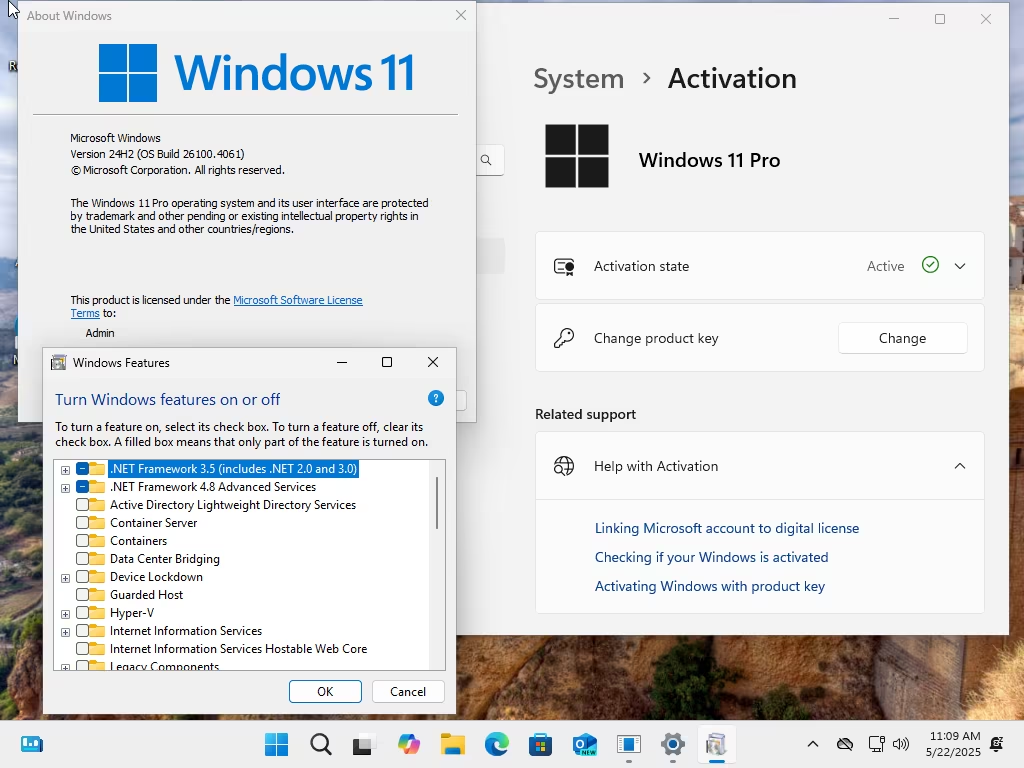Open taskbar Search

pos(321,744)
